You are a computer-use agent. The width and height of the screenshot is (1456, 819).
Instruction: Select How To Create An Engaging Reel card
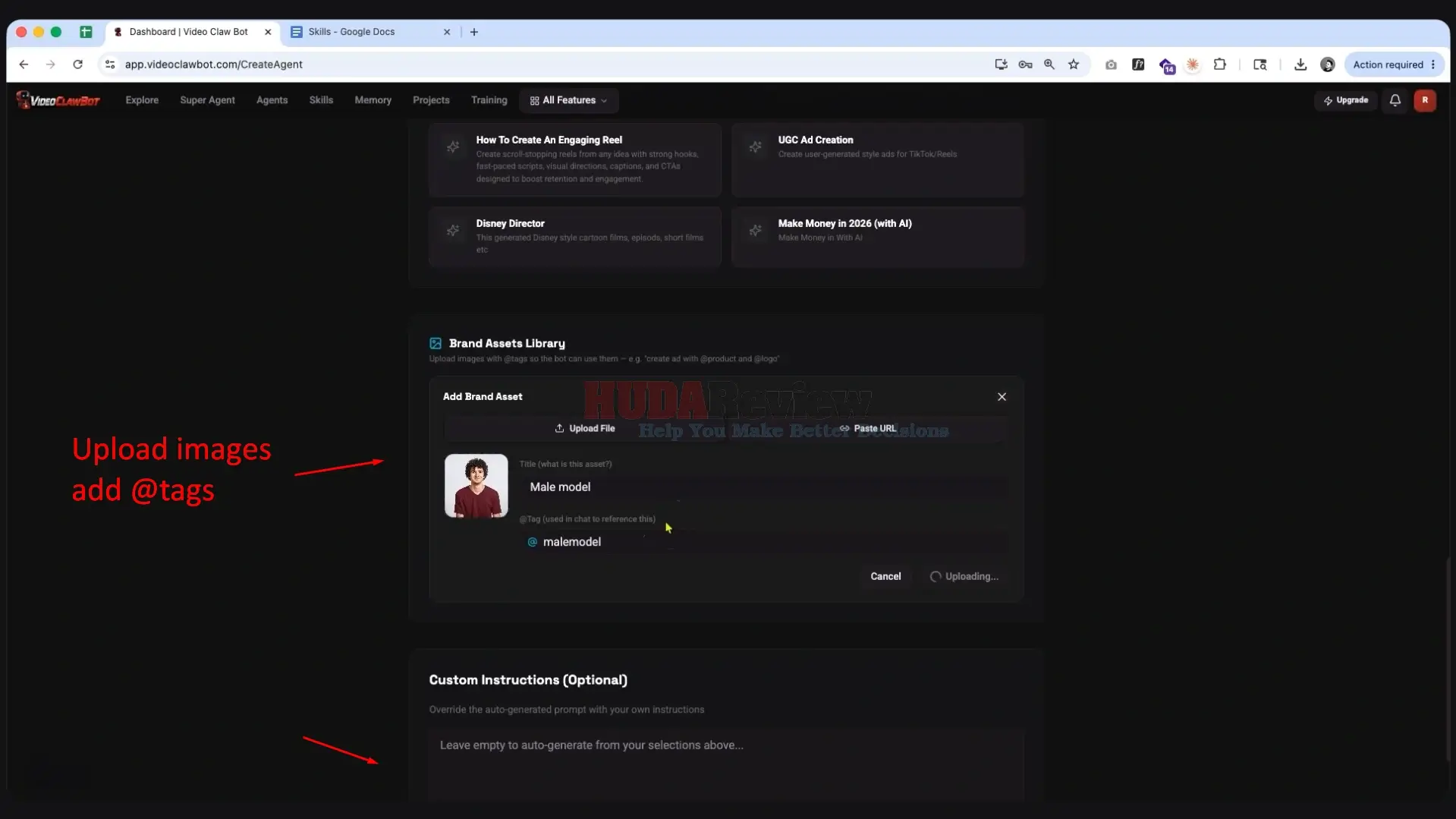pos(574,159)
